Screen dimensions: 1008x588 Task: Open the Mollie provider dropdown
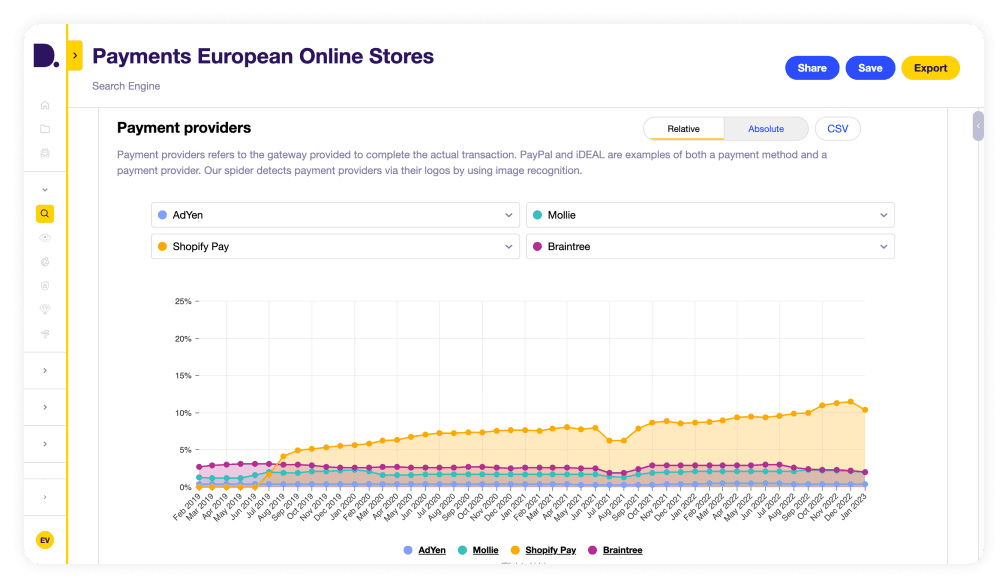tap(710, 215)
